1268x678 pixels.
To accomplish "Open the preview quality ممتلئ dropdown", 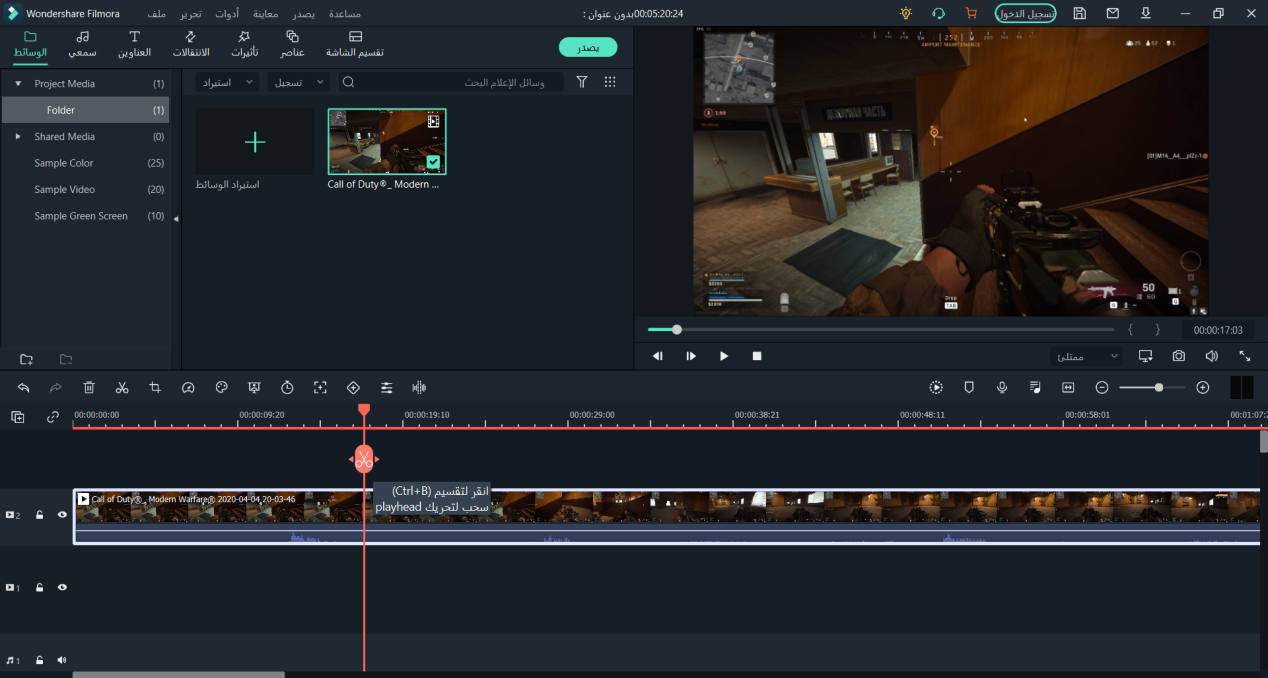I will pyautogui.click(x=1086, y=356).
